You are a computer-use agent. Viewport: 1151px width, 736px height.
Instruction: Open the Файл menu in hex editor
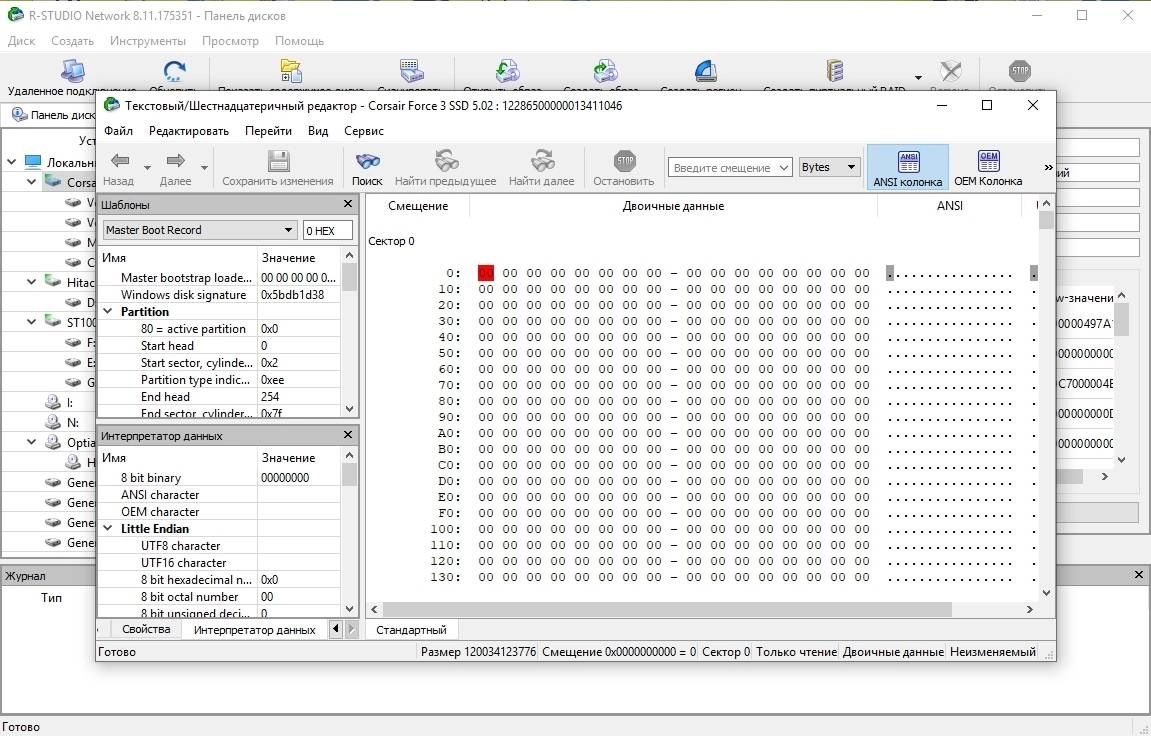coord(118,131)
